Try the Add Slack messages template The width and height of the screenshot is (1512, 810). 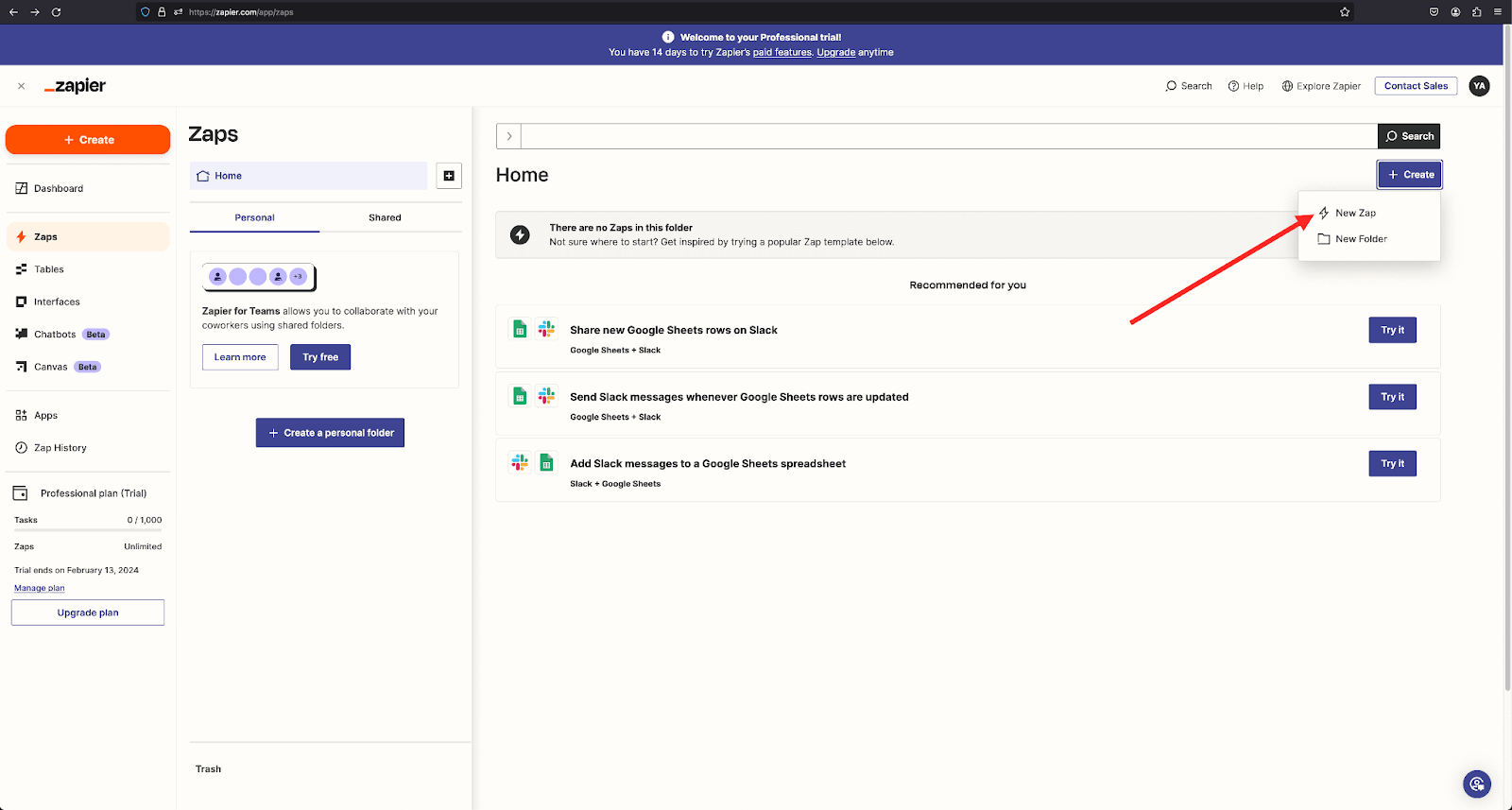point(1392,463)
